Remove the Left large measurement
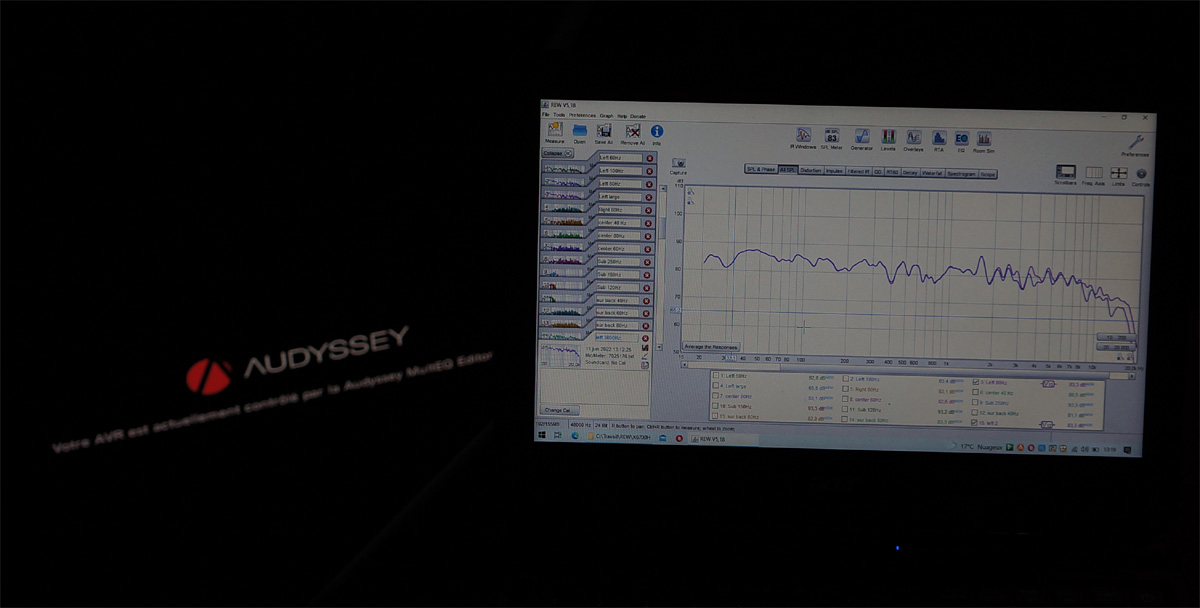Screen dimensions: 1200x608 (648, 197)
